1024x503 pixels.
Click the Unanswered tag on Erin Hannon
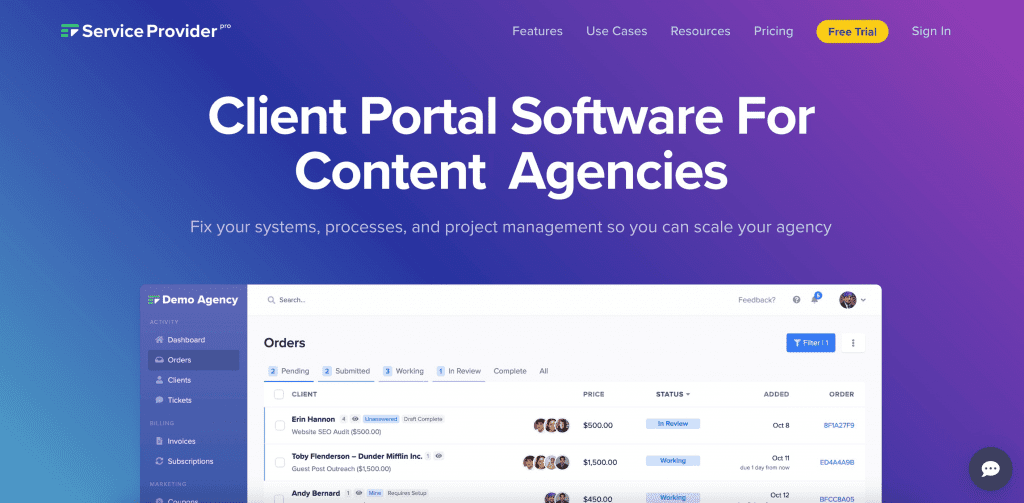(x=381, y=419)
